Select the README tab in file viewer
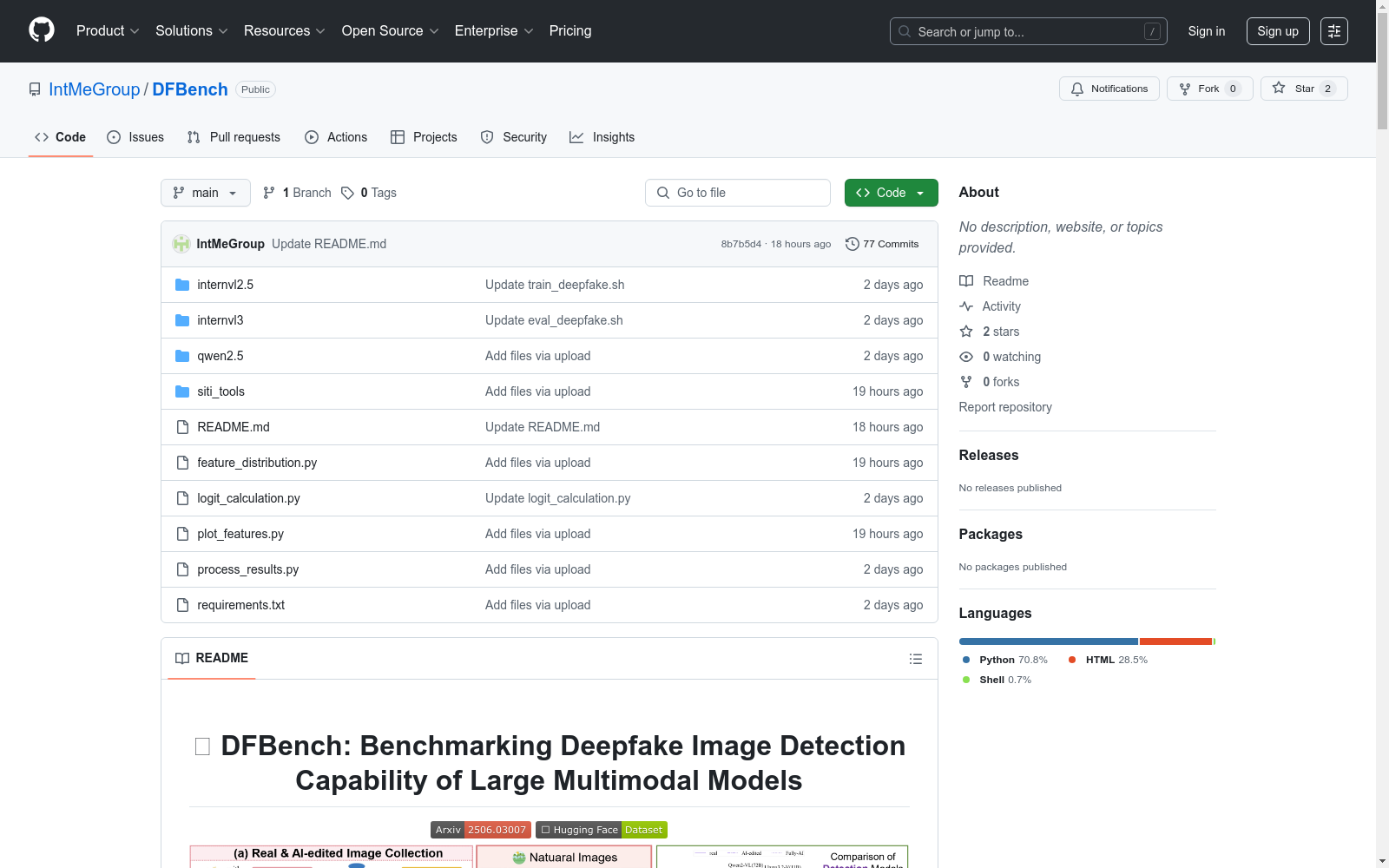The width and height of the screenshot is (1389, 868). pos(212,658)
